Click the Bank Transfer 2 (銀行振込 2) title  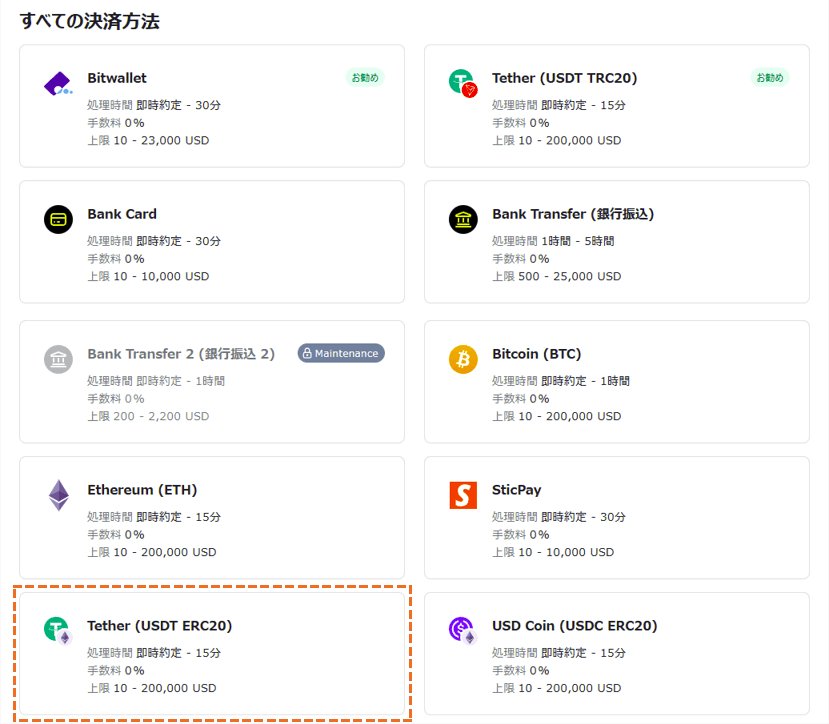[181, 354]
